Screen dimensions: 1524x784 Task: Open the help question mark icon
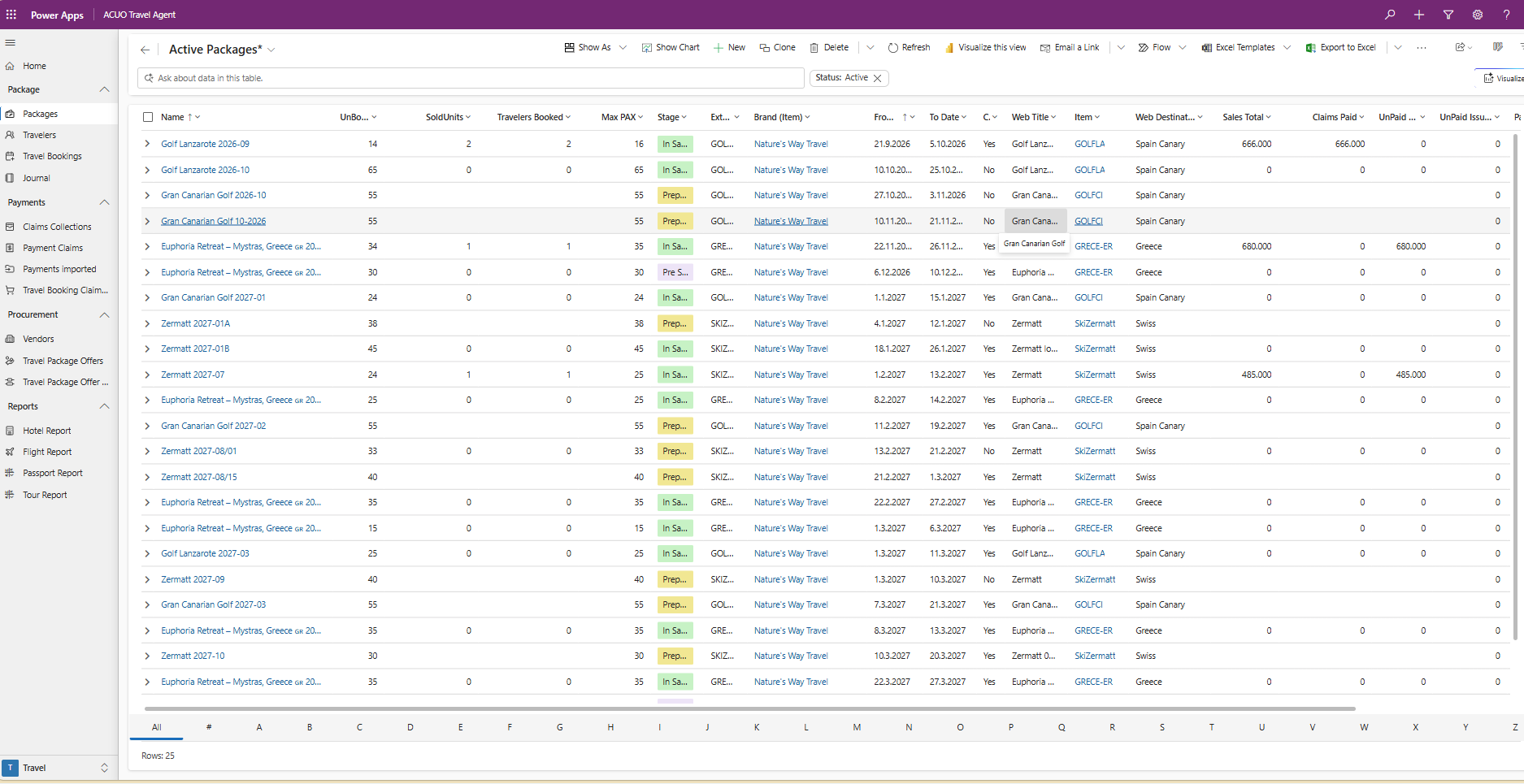pos(1506,15)
